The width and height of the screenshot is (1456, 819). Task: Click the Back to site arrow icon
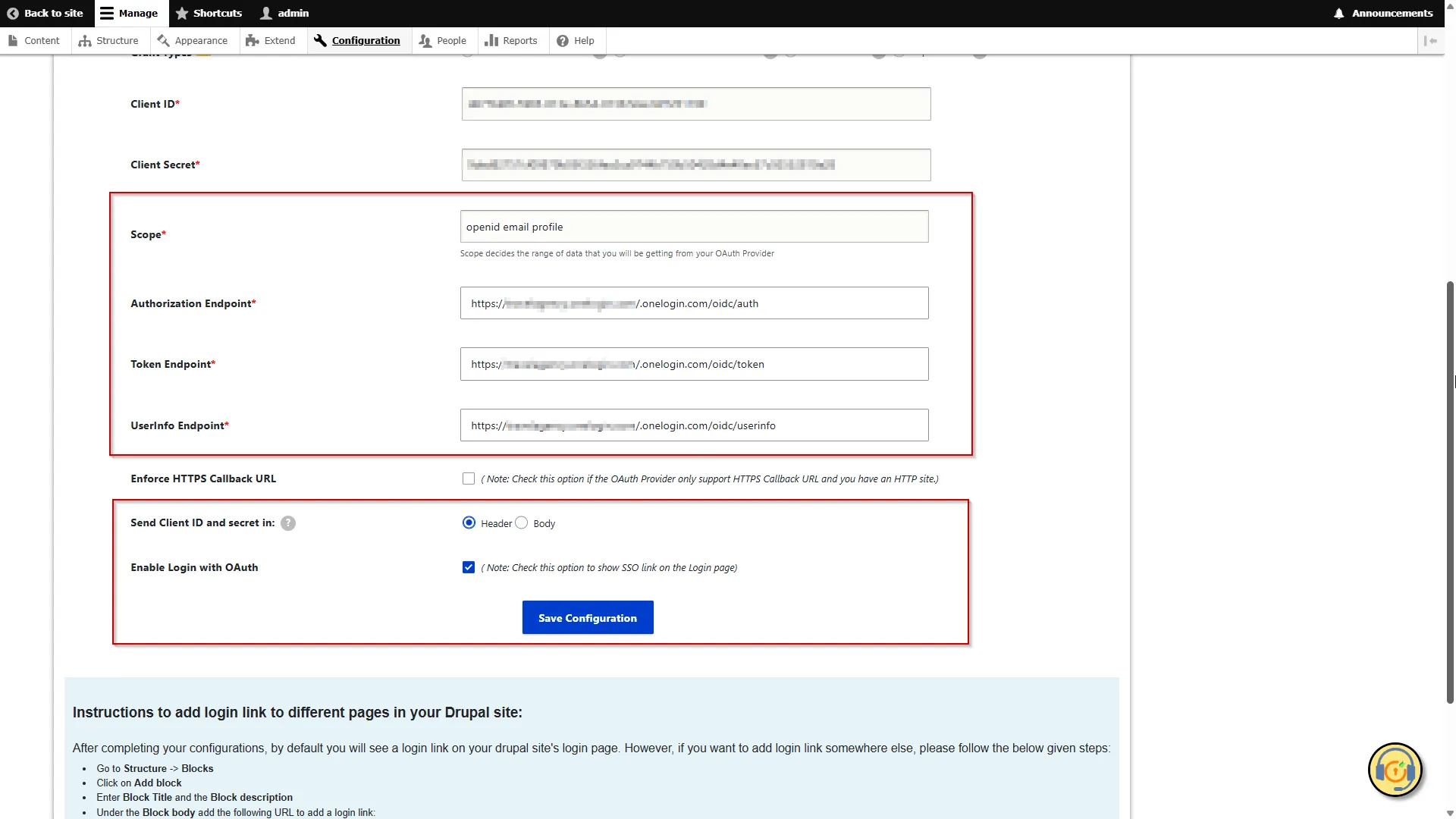click(12, 13)
